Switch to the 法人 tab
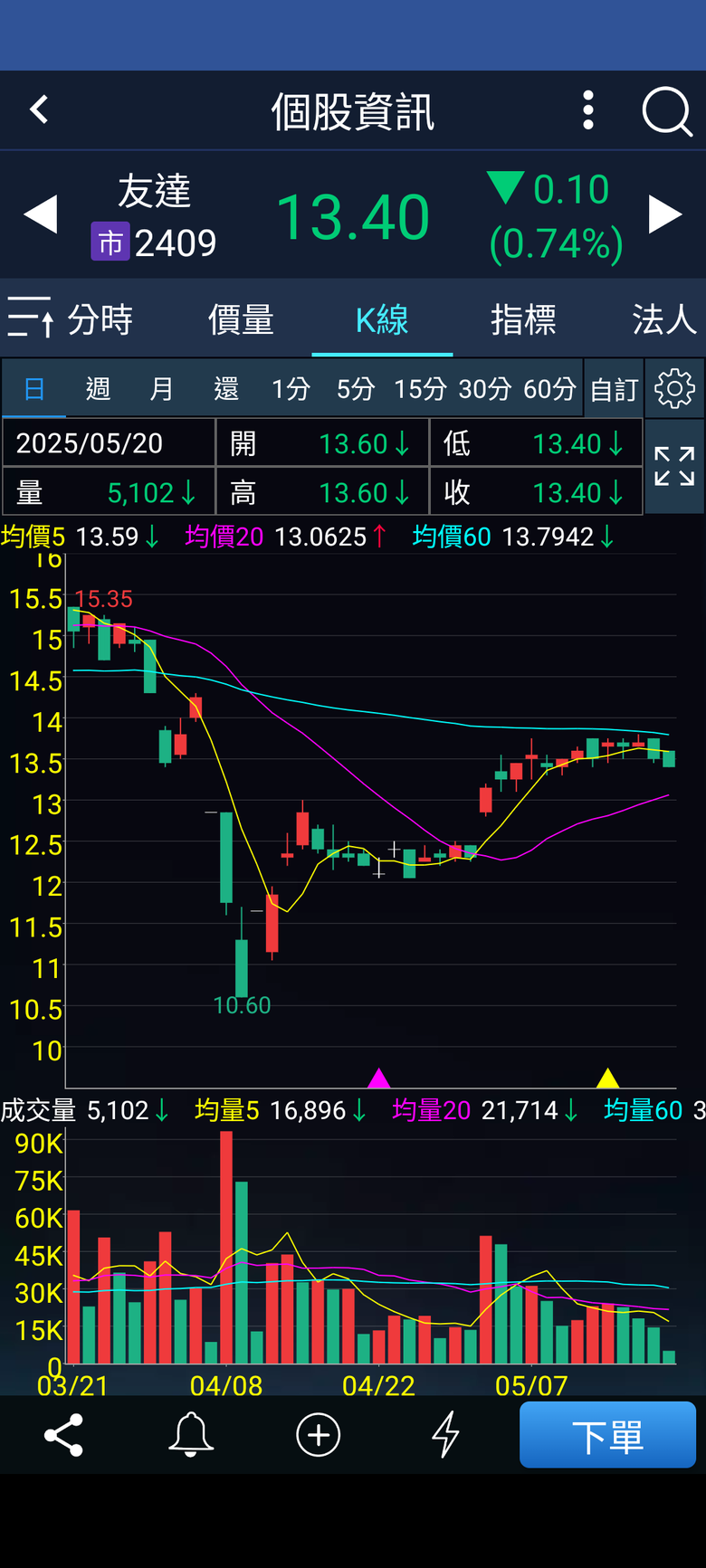The width and height of the screenshot is (706, 1568). point(664,319)
